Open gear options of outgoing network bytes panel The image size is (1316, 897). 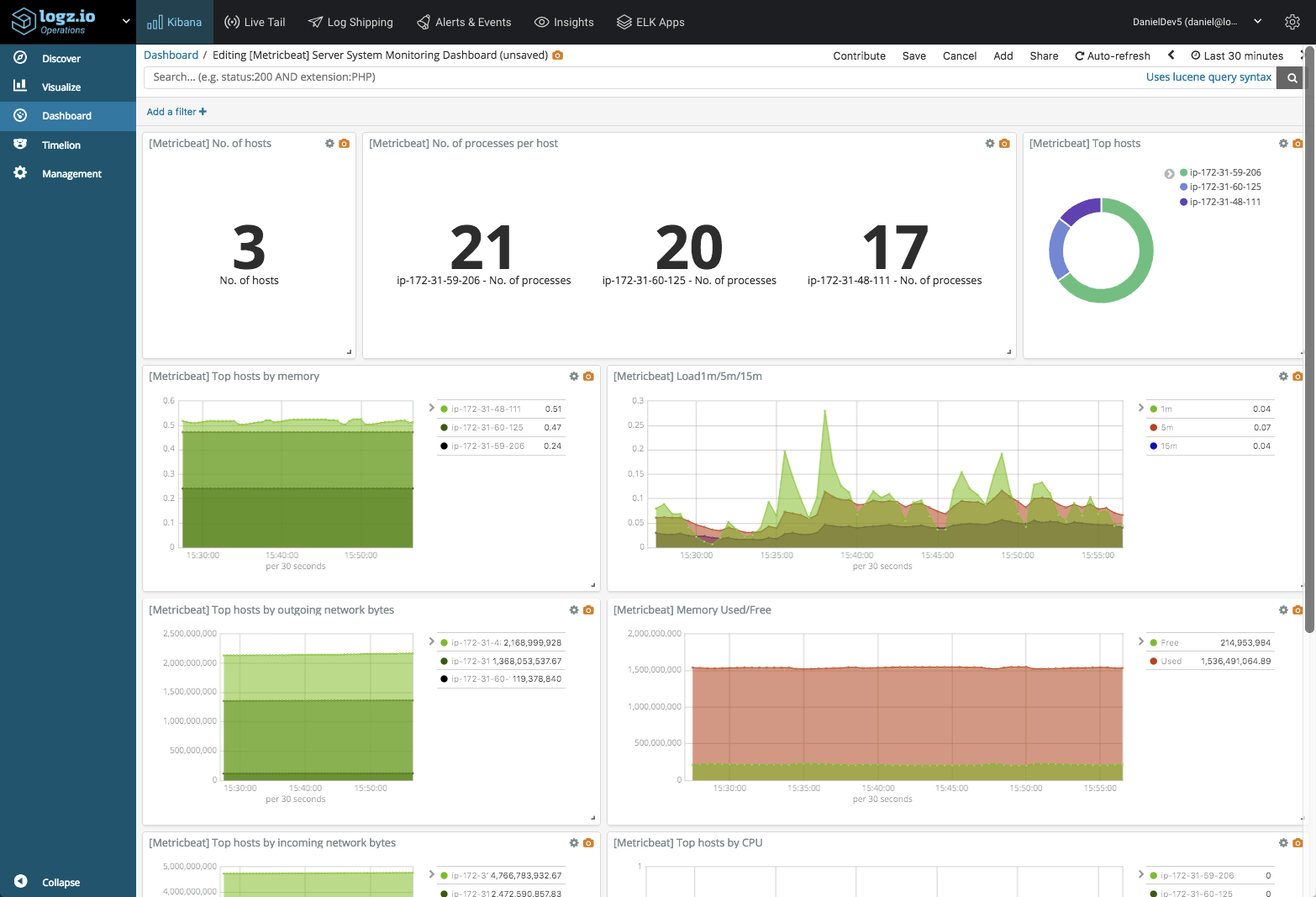pos(574,610)
